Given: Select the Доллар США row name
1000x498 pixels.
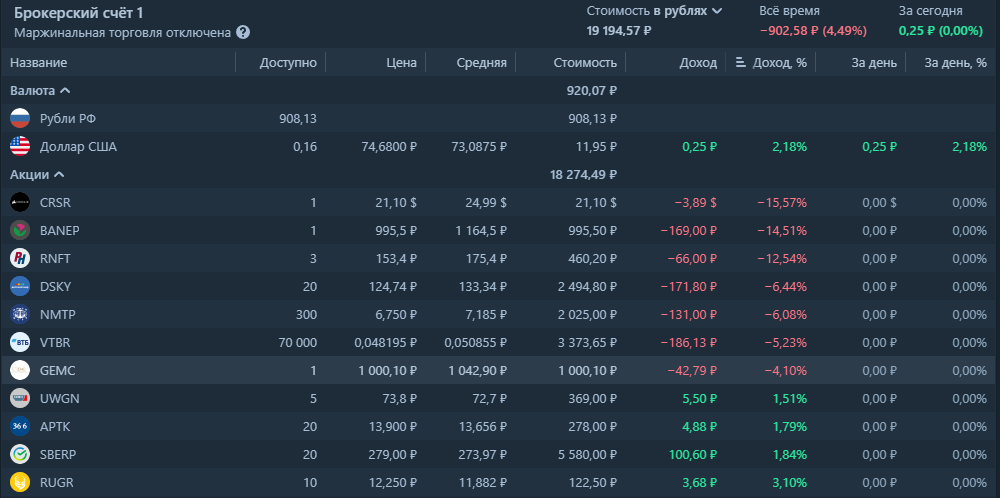Looking at the screenshot, I should [78, 147].
